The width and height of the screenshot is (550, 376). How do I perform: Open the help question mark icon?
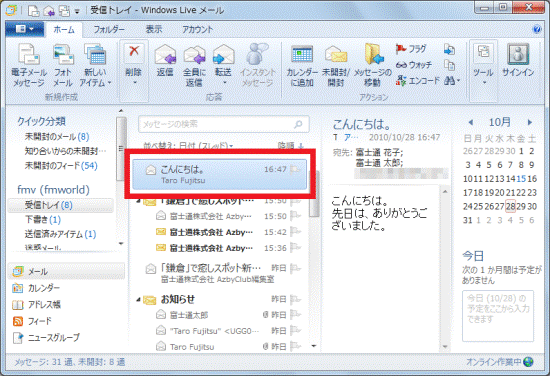[537, 29]
